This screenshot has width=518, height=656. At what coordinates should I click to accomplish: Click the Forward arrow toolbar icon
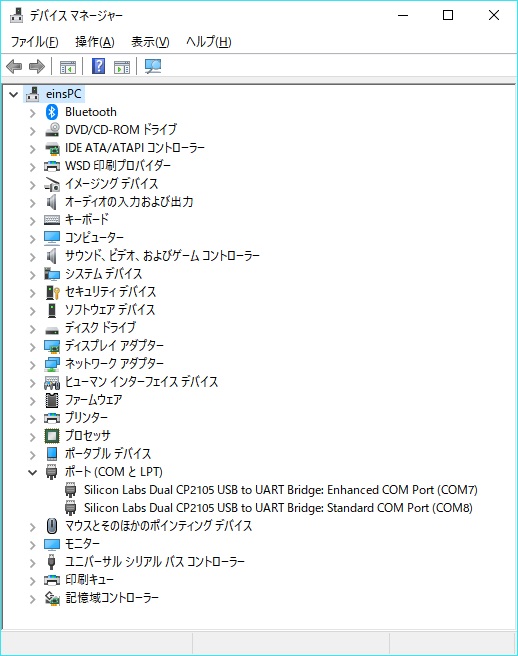click(37, 66)
